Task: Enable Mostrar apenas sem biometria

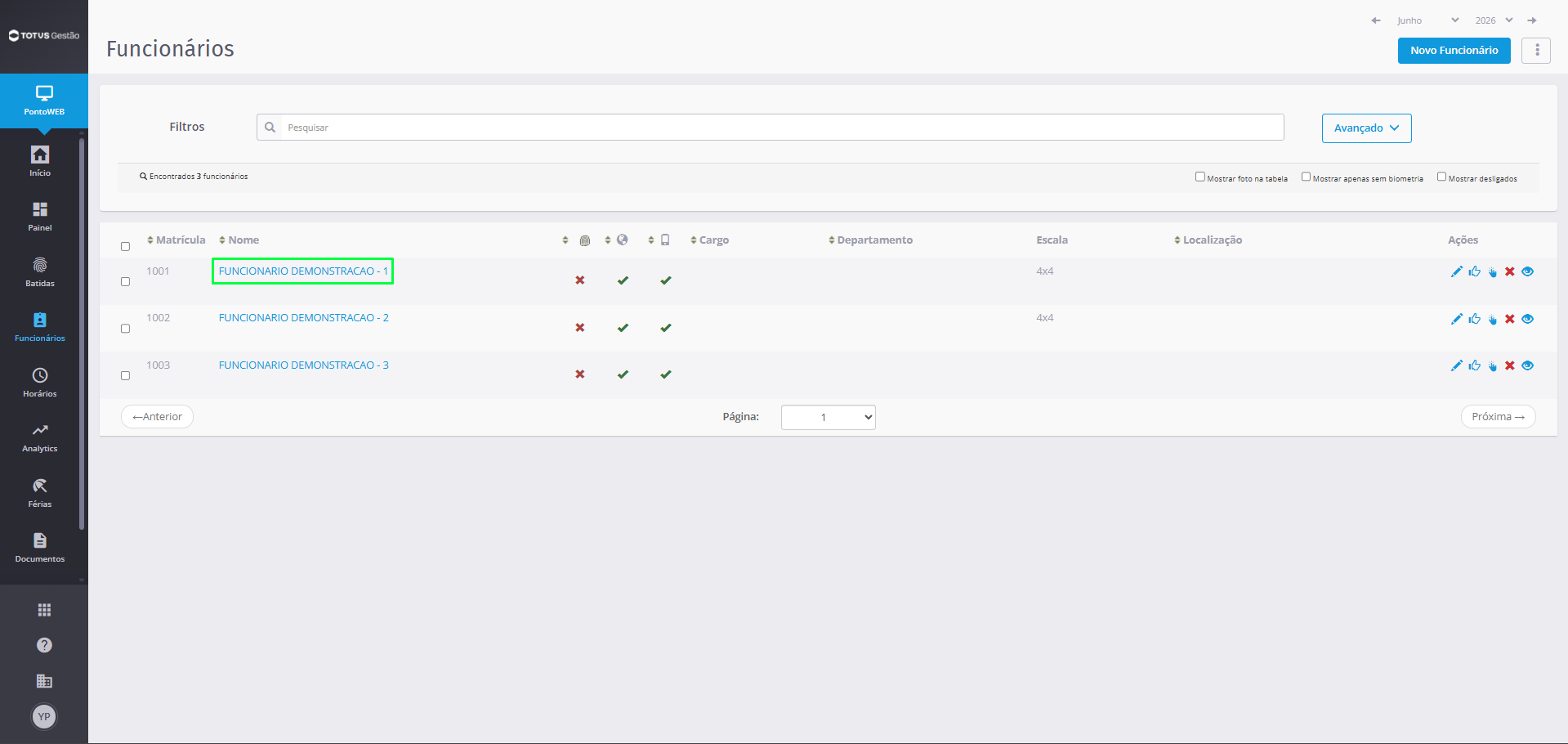Action: [x=1306, y=177]
